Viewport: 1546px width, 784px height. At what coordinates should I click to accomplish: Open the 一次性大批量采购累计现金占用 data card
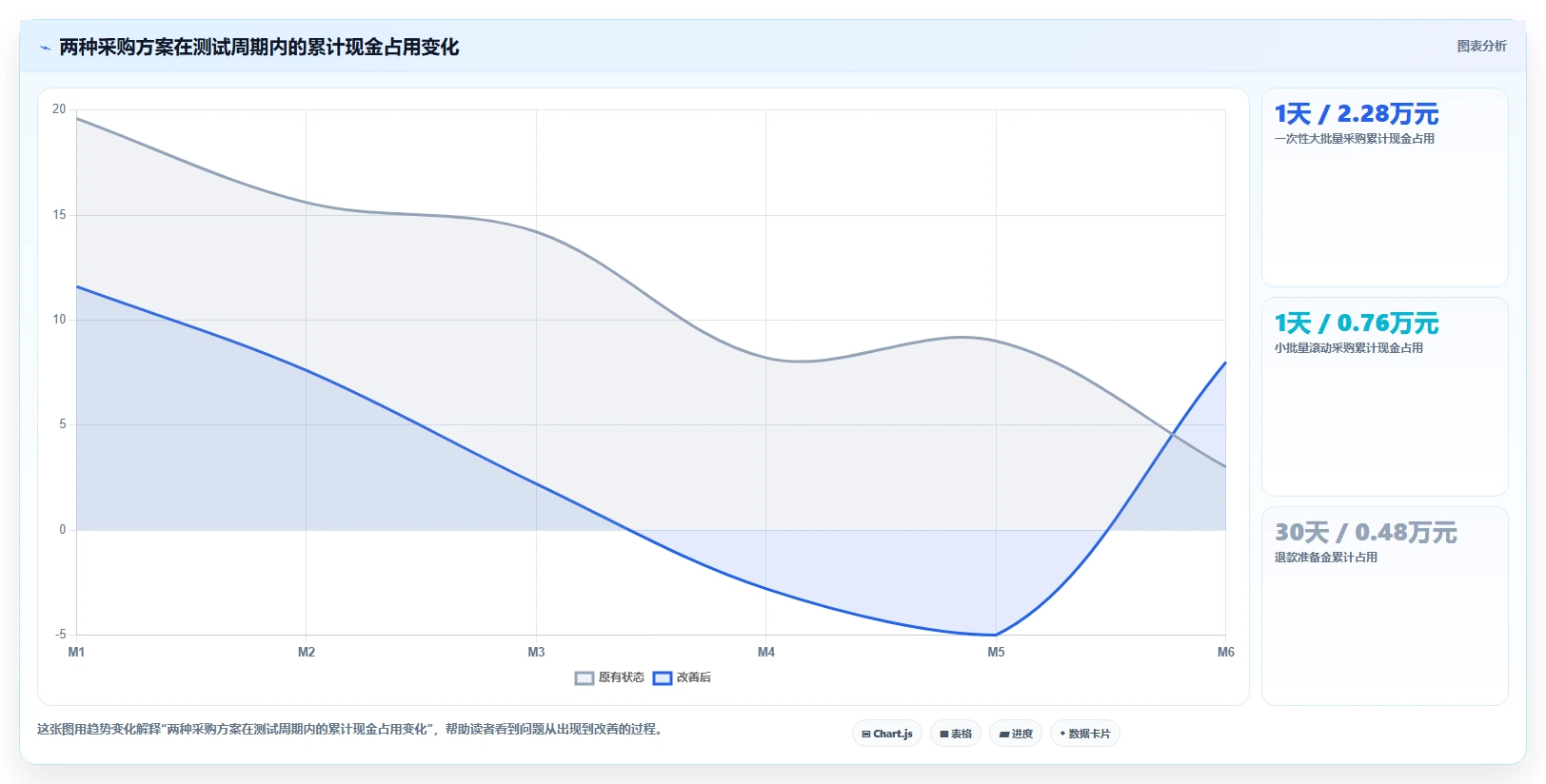point(1385,187)
